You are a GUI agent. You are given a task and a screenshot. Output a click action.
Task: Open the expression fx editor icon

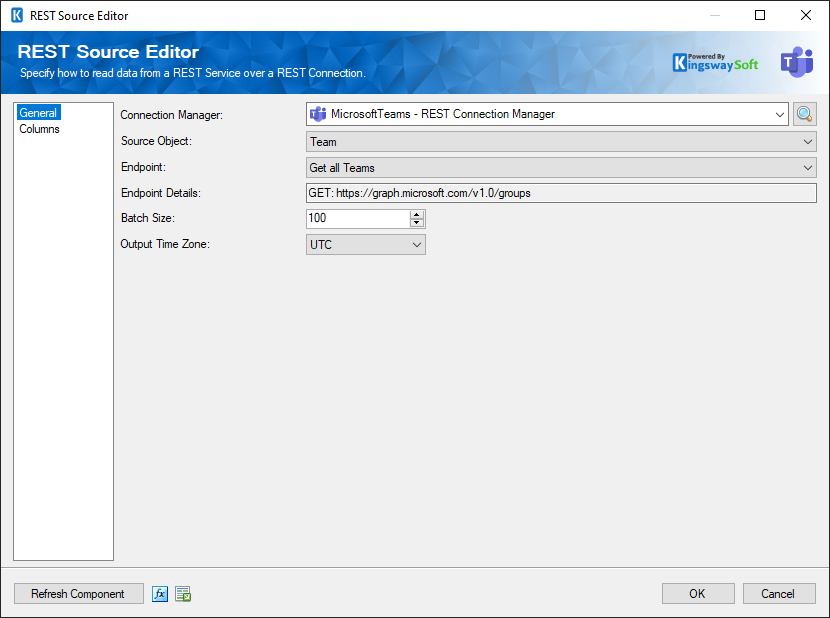click(x=160, y=594)
